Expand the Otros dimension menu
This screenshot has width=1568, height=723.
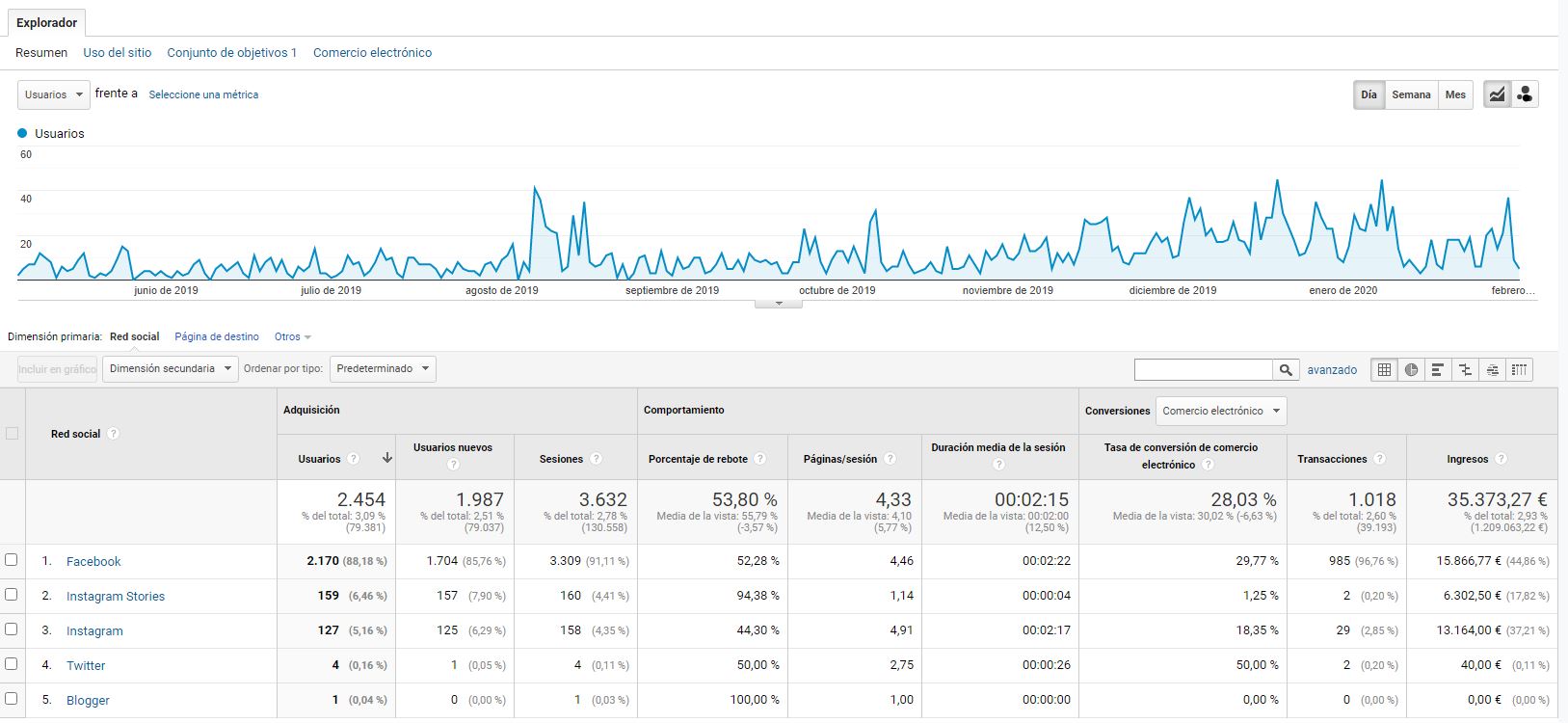click(293, 337)
